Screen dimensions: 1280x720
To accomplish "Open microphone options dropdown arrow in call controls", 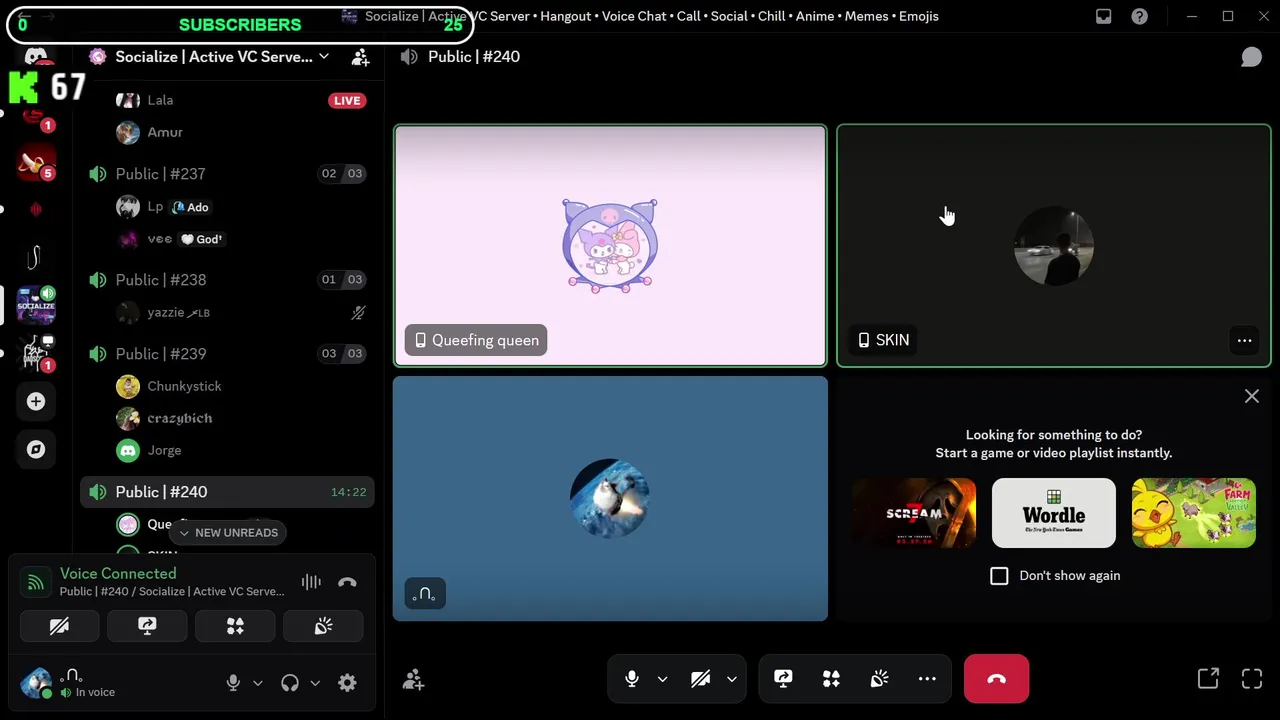I will pyautogui.click(x=662, y=679).
